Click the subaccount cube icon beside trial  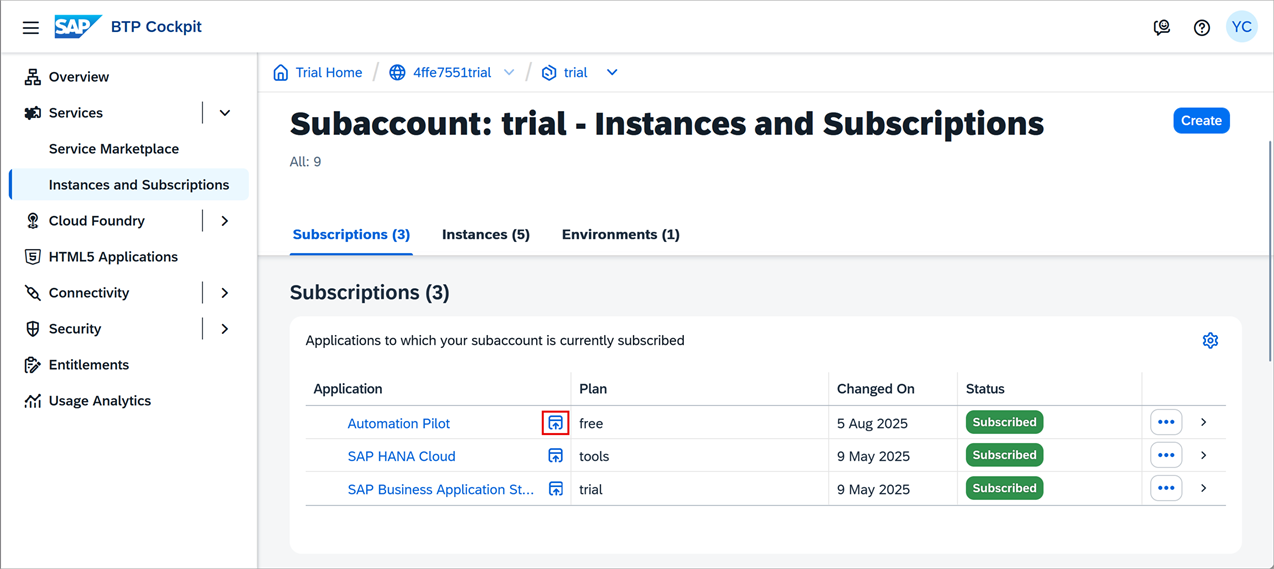pos(549,72)
